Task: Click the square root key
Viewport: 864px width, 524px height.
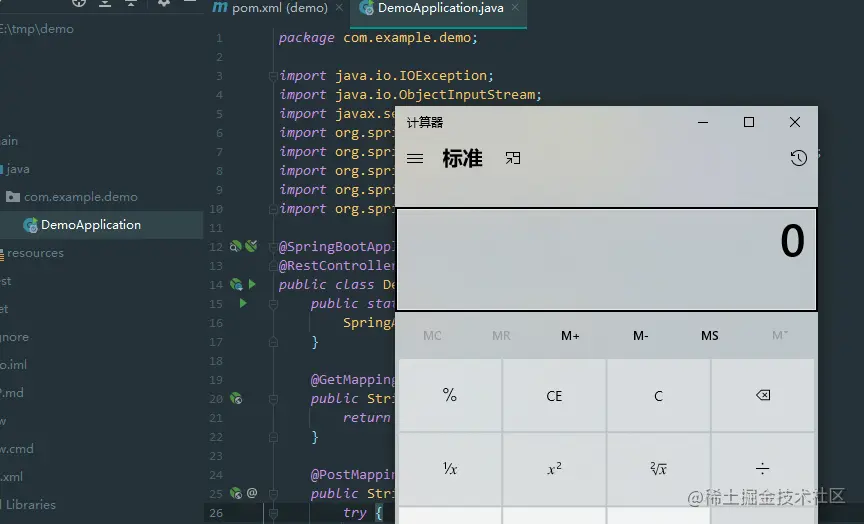Action: click(658, 468)
